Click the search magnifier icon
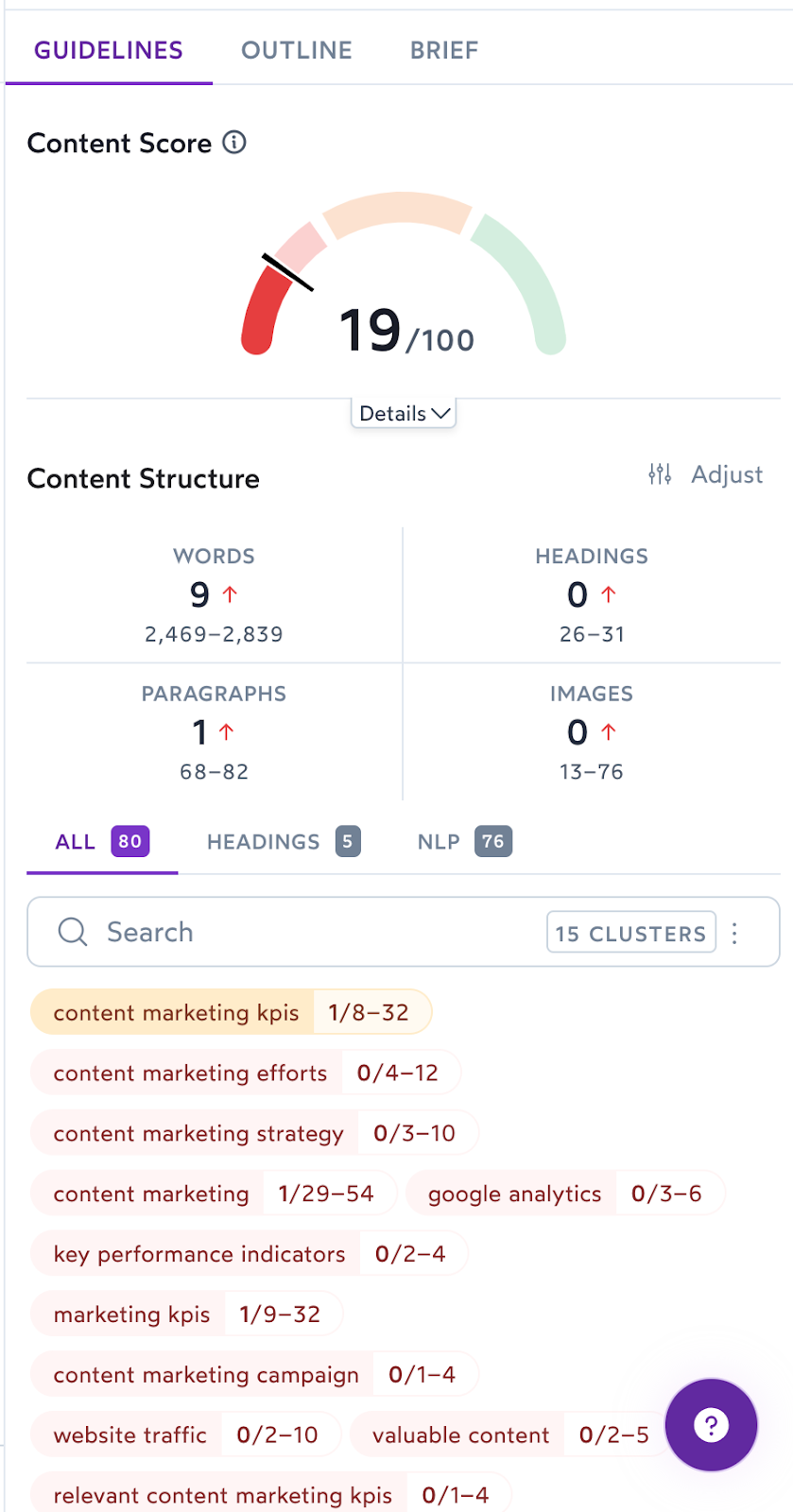The width and height of the screenshot is (793, 1512). (x=73, y=932)
